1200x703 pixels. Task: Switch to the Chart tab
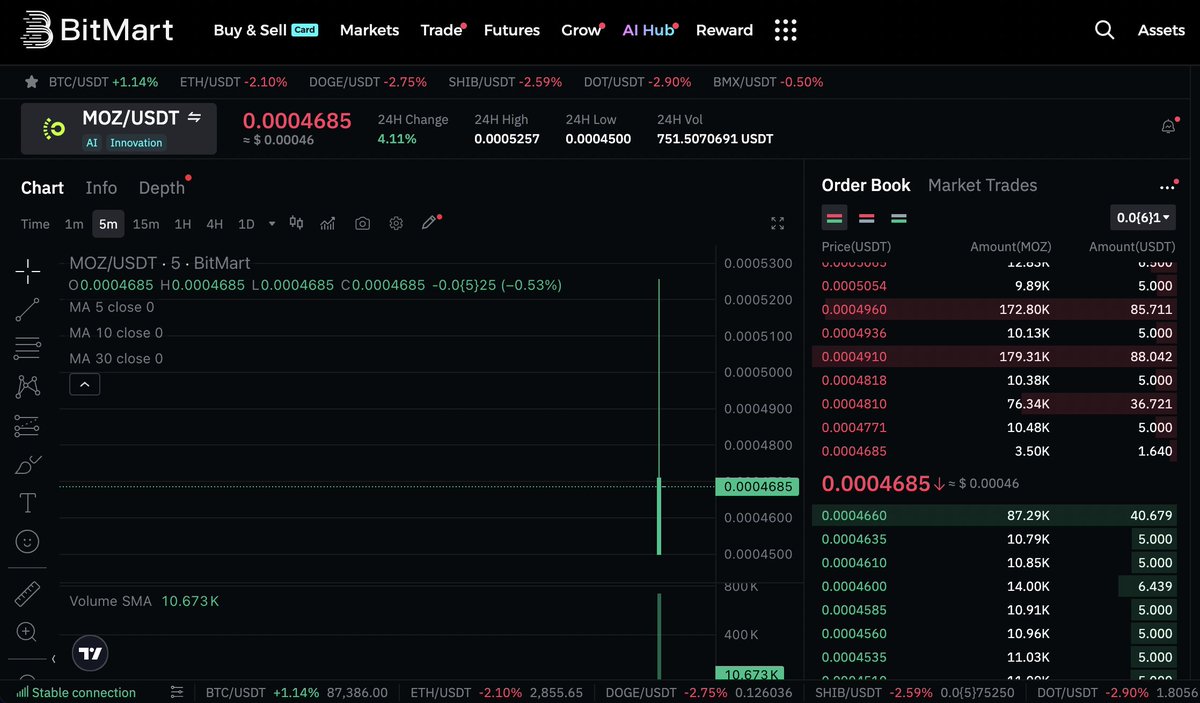tap(42, 188)
